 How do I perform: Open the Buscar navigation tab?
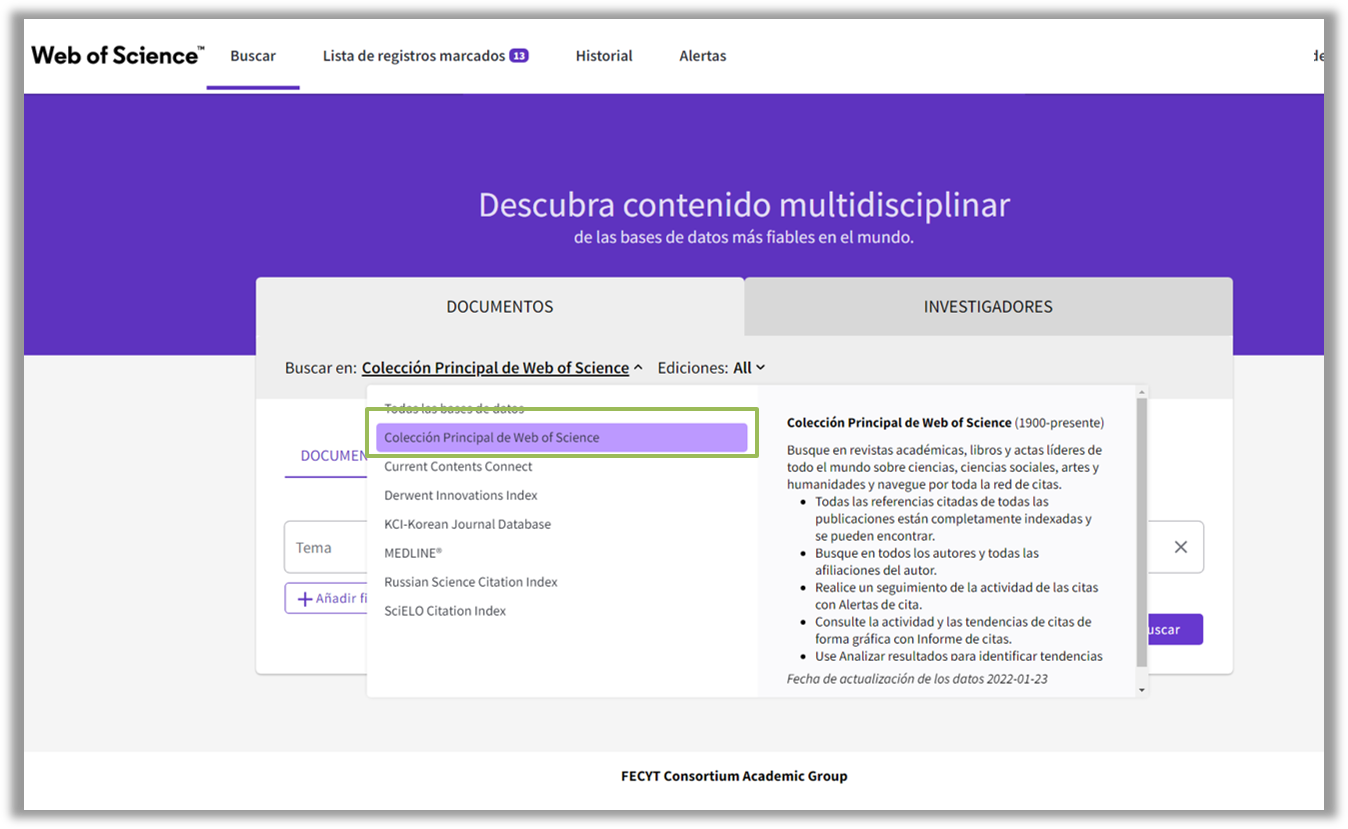click(253, 56)
